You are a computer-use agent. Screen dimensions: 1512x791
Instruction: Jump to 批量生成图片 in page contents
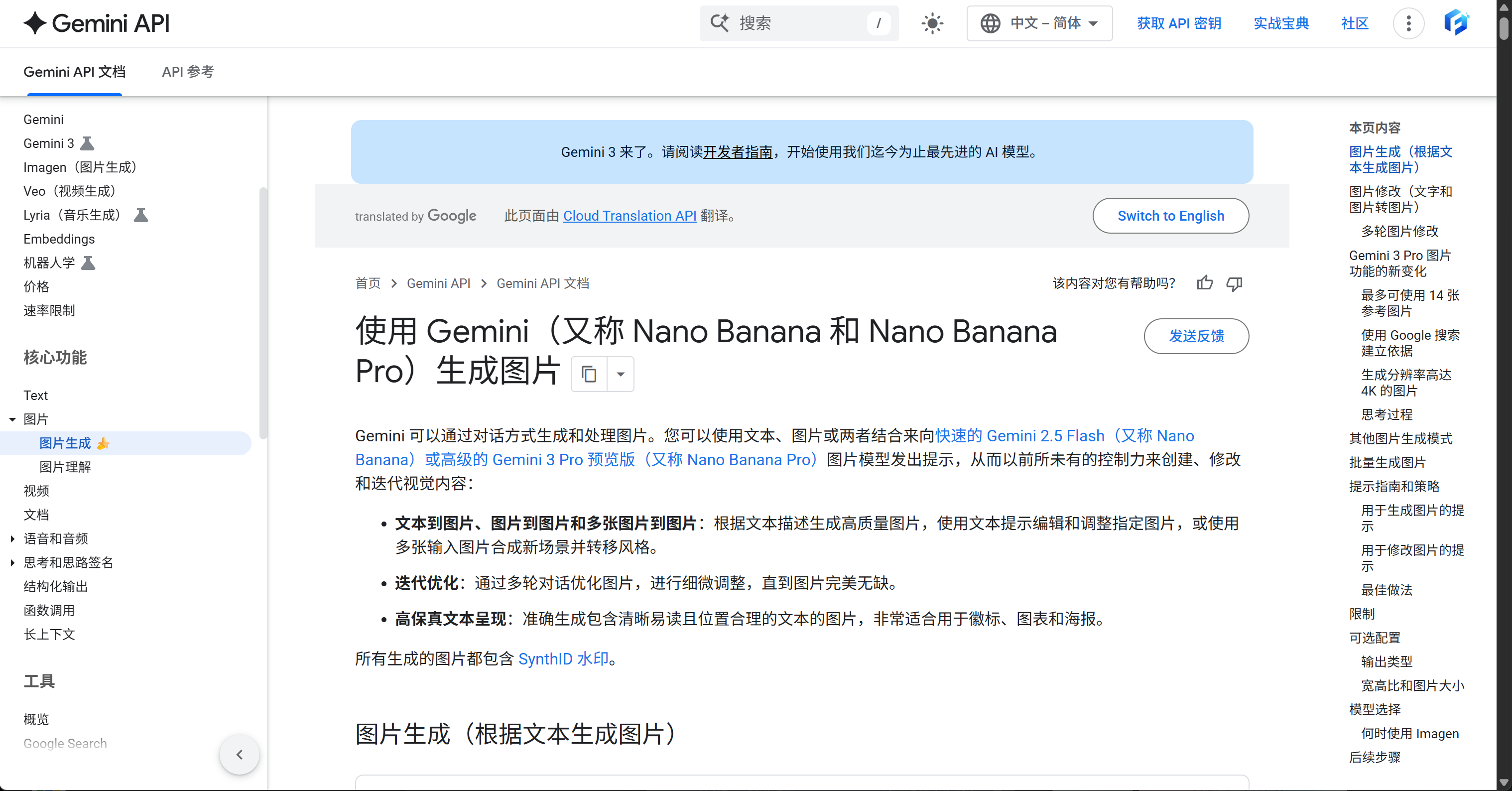click(1387, 462)
